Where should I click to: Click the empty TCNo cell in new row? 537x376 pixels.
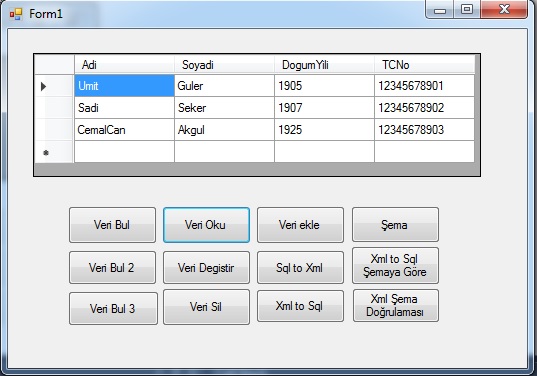[424, 152]
